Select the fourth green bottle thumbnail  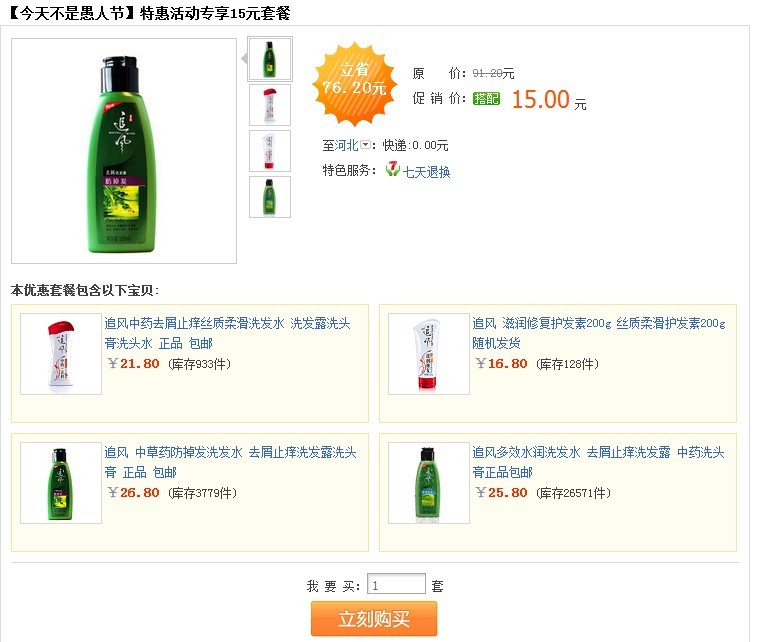click(270, 197)
